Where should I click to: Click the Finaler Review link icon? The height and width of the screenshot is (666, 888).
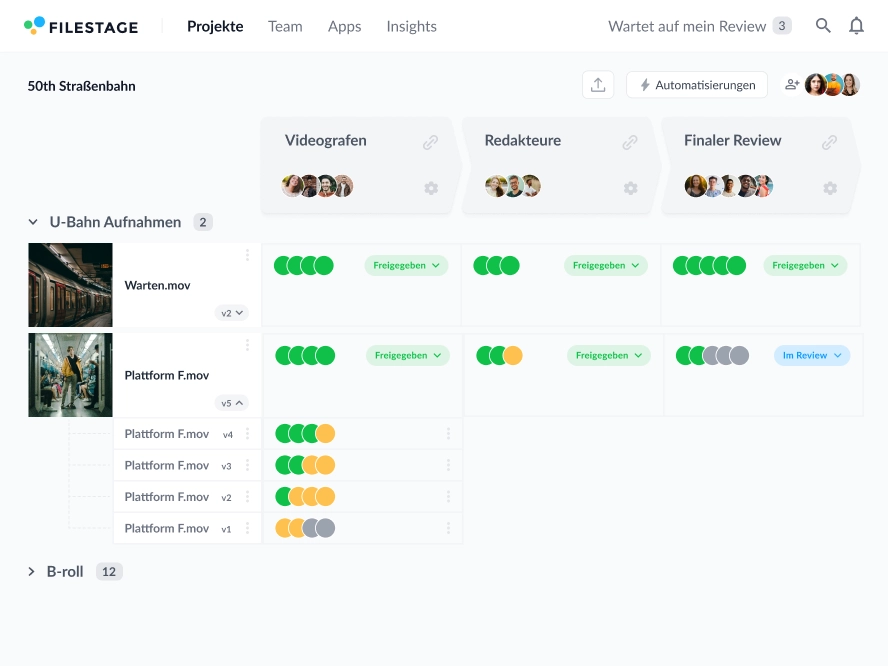coord(829,142)
